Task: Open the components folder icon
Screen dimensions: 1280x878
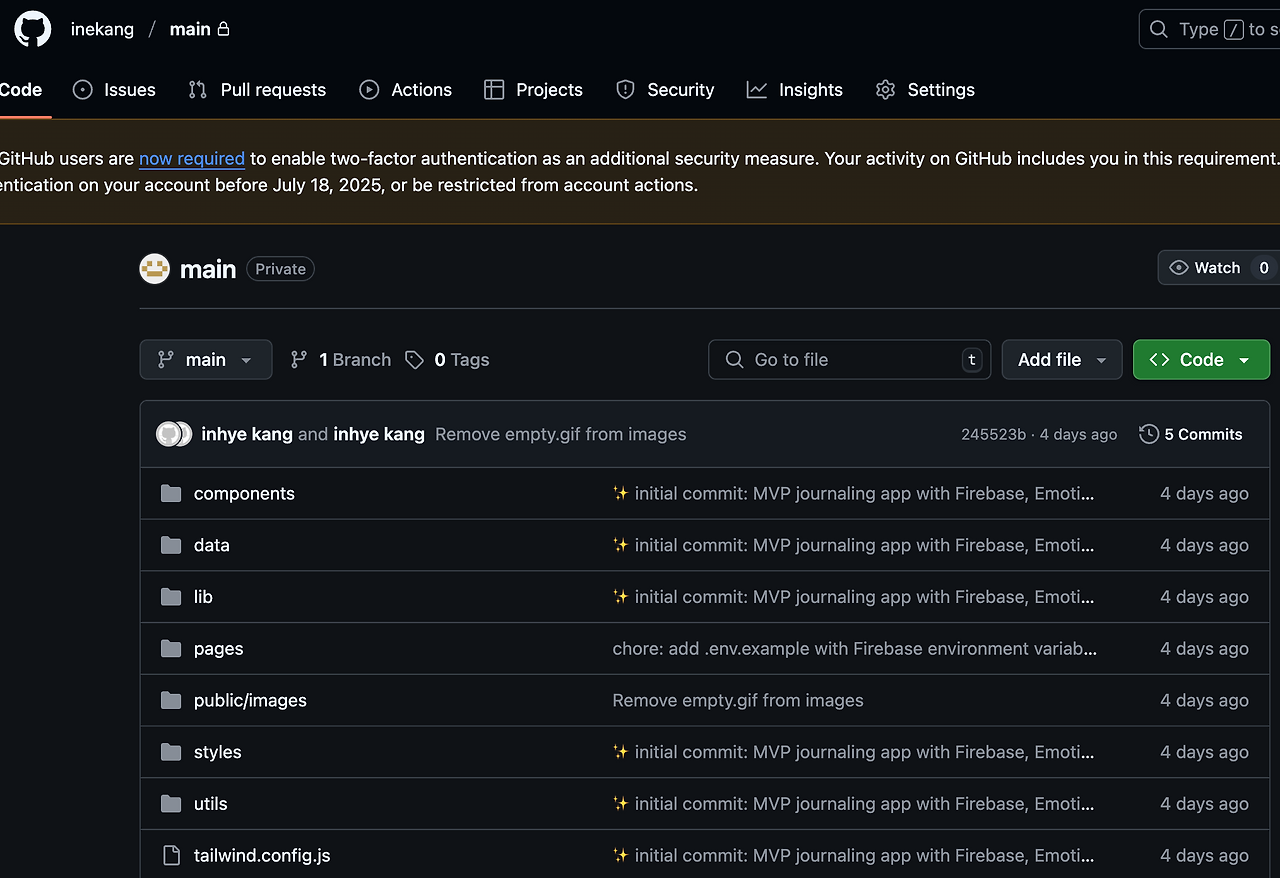Action: click(x=170, y=493)
